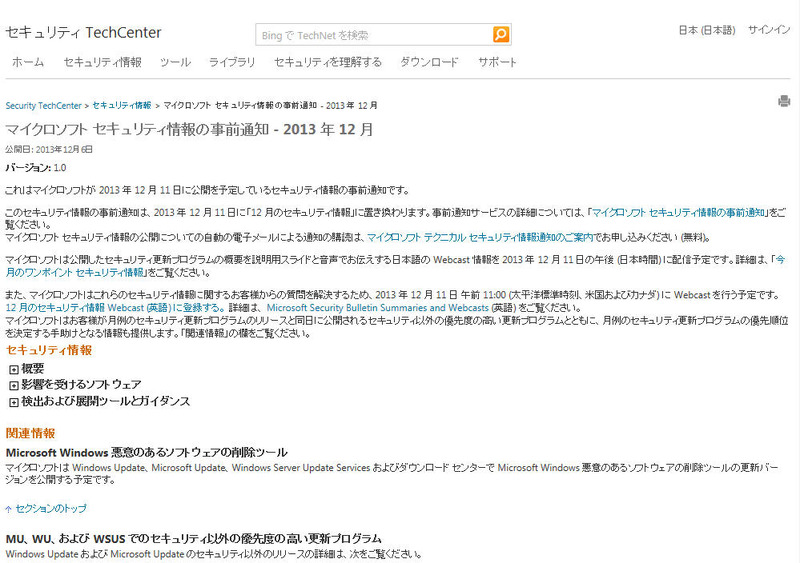Open セキュリティを理解する in navigation
The width and height of the screenshot is (800, 563).
click(x=328, y=62)
